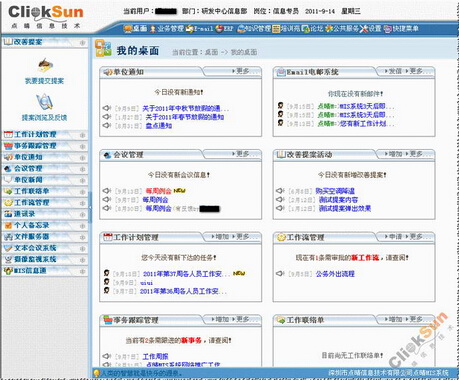Click the megaphone icon in the 单位通知 panel header
Viewport: 459px width, 380px height.
pyautogui.click(x=108, y=72)
